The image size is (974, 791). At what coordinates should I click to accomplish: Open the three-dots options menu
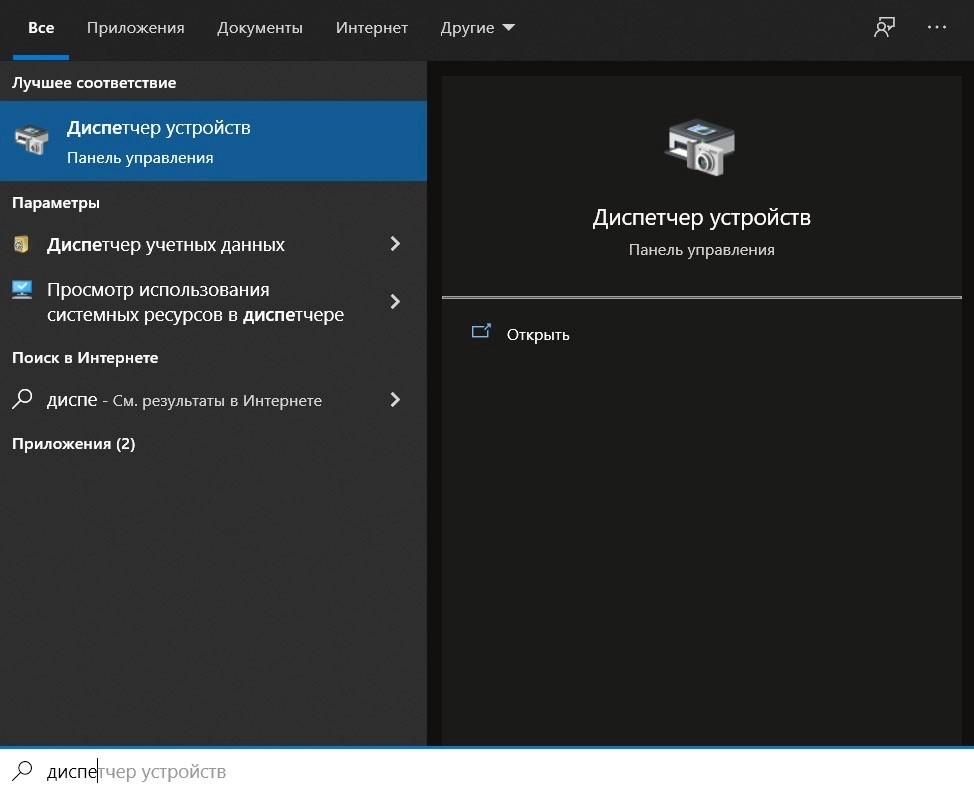coord(937,28)
